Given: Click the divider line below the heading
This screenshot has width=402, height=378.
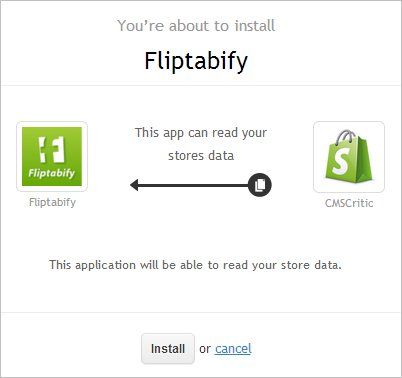Looking at the screenshot, I should 201,85.
